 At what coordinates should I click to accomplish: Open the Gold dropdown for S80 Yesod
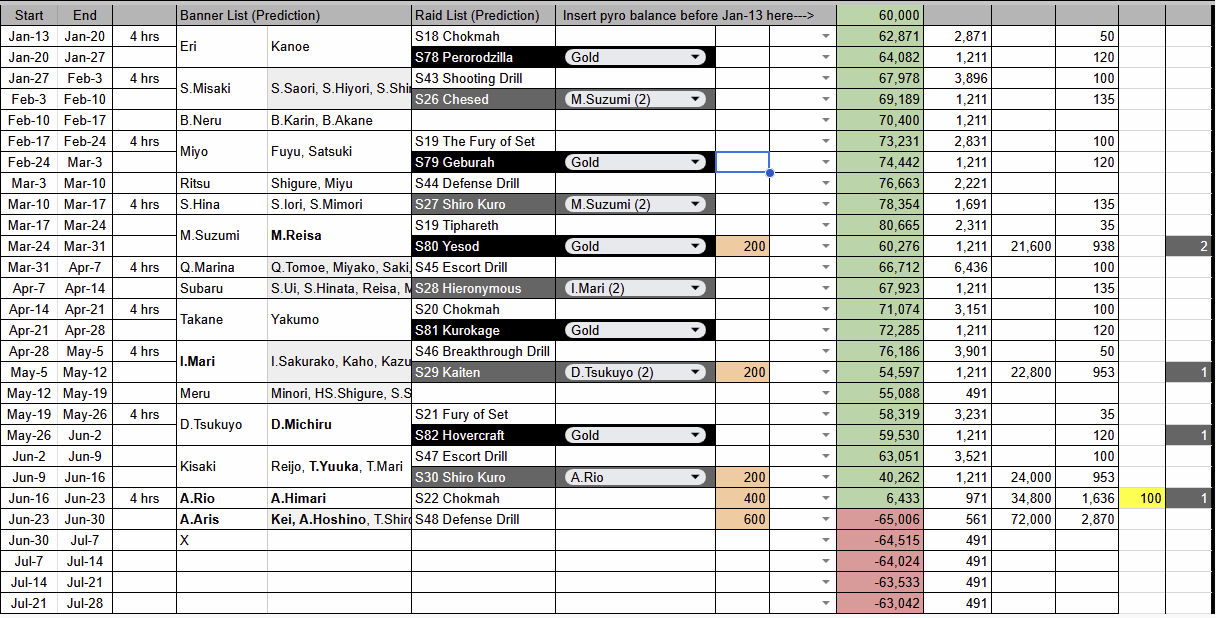635,246
